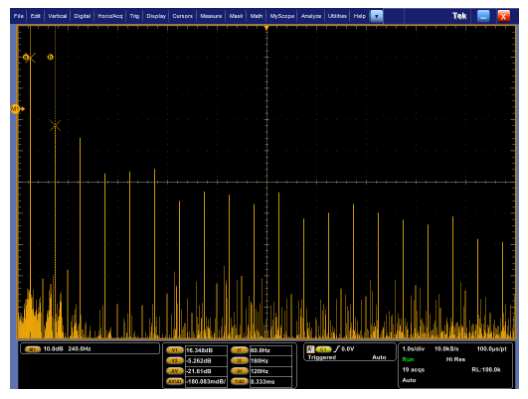The image size is (528, 399).
Task: Click the V2 cursor badge
Action: (175, 361)
